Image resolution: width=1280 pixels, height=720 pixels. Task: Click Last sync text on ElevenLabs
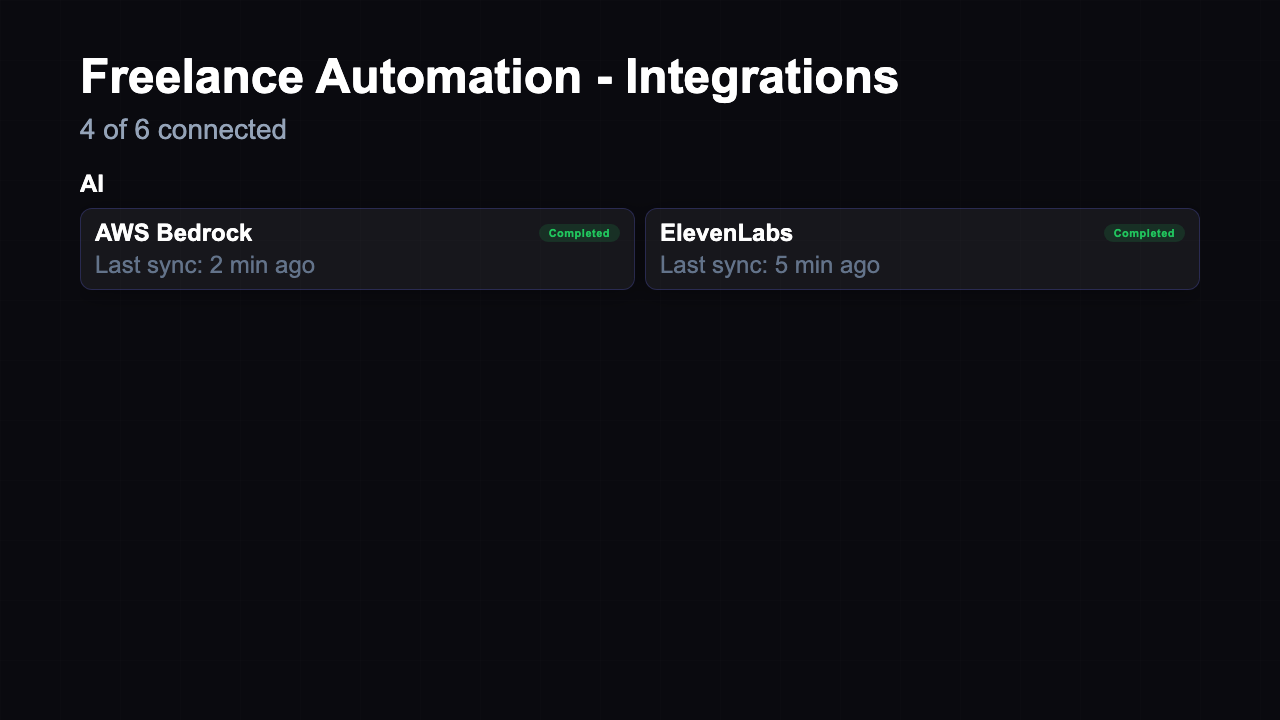pos(768,266)
